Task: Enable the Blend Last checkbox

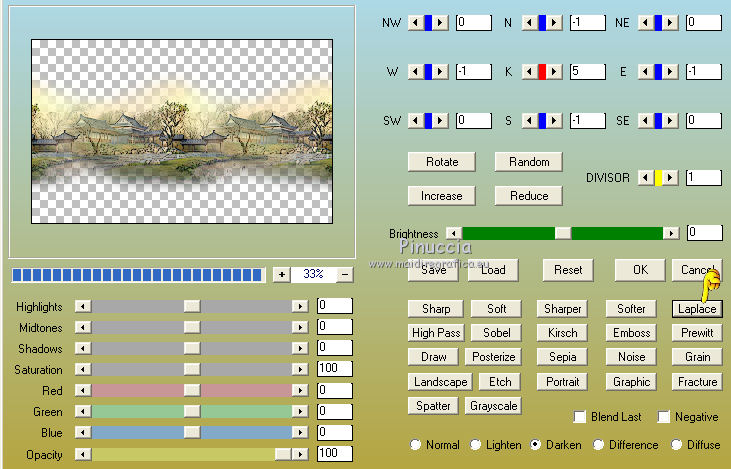Action: click(579, 416)
